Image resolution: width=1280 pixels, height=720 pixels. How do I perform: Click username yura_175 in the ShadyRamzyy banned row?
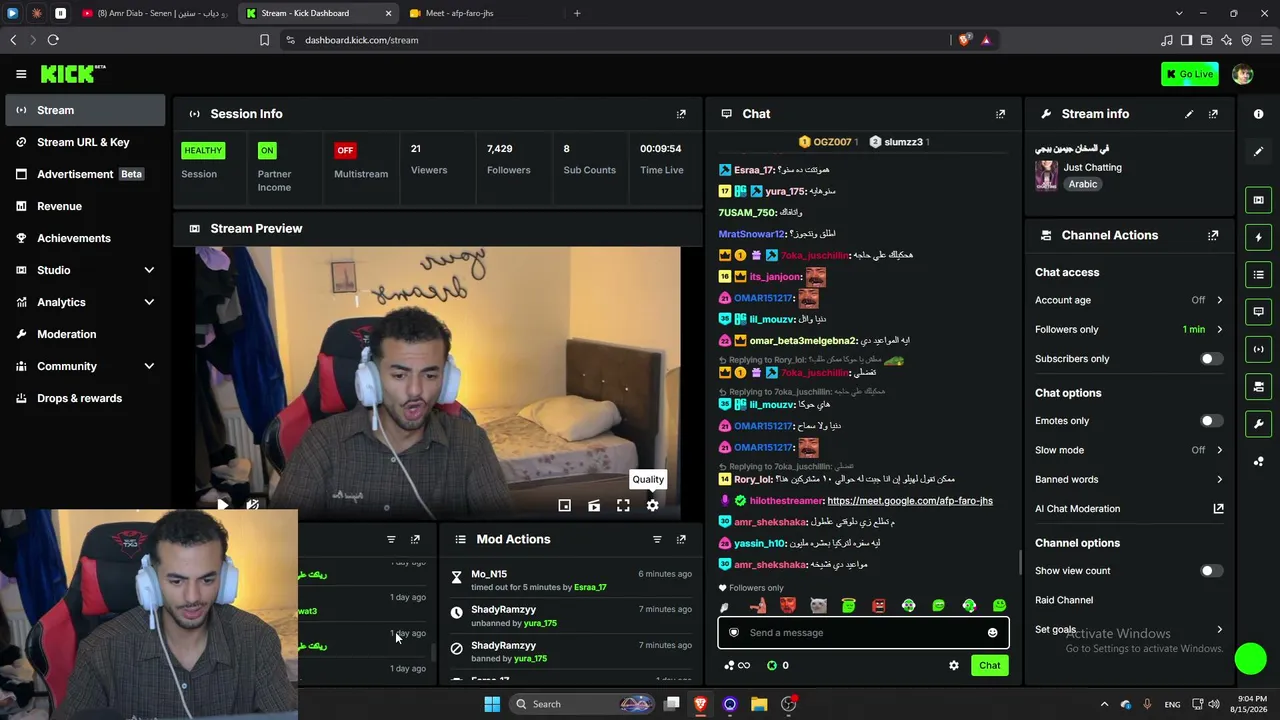(x=530, y=659)
